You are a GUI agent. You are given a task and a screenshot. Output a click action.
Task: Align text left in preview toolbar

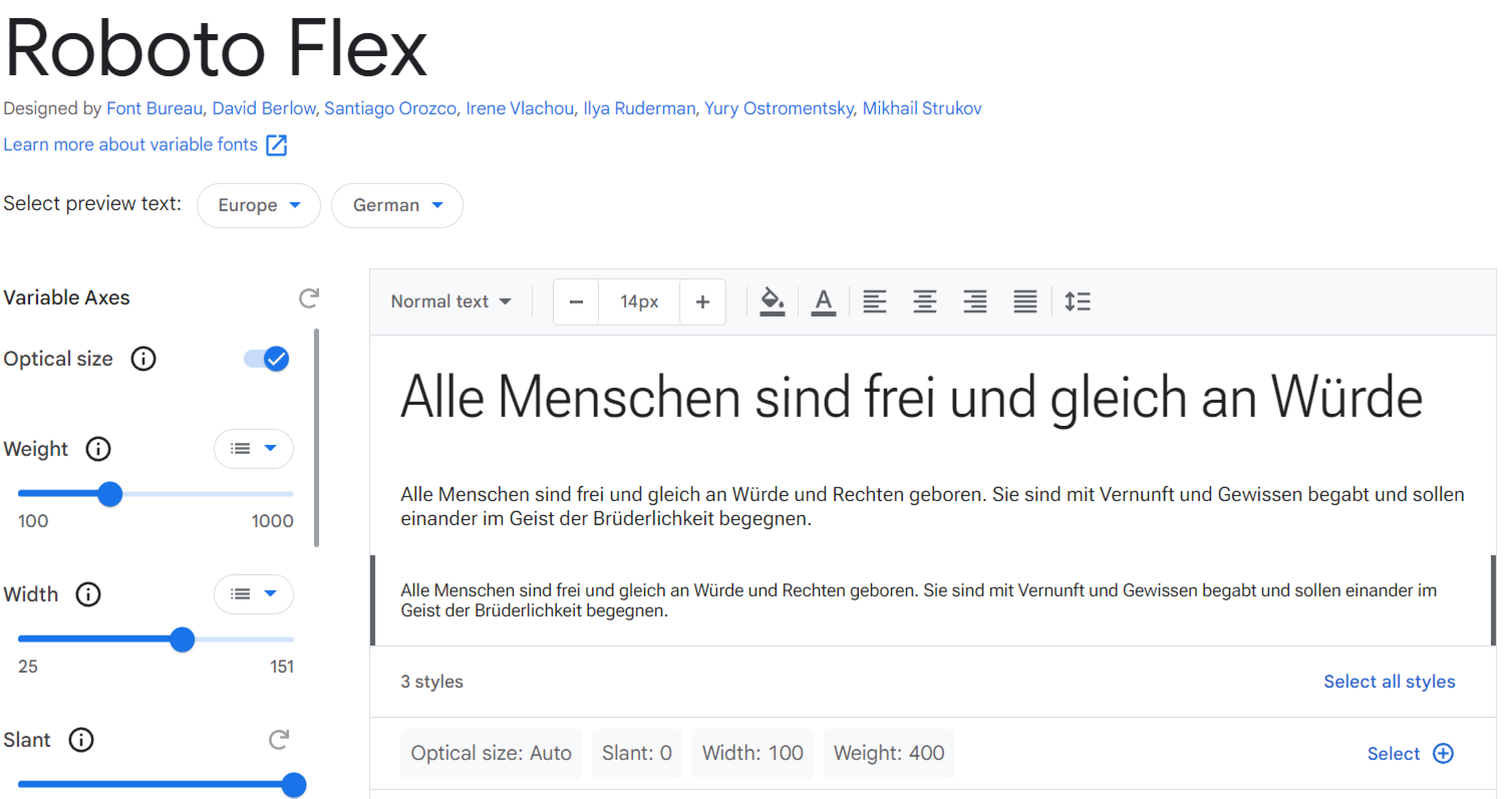874,301
